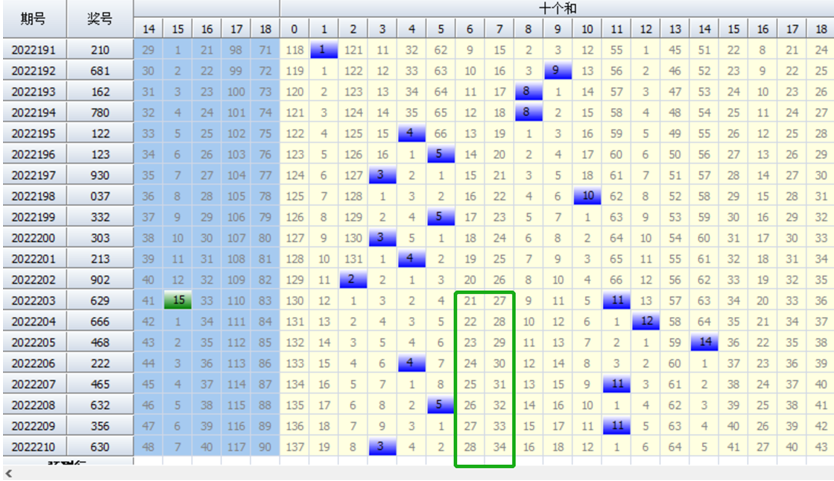Click blue highlighted 2 in row 2022202
Screen dimensions: 834x481
[x=353, y=279]
